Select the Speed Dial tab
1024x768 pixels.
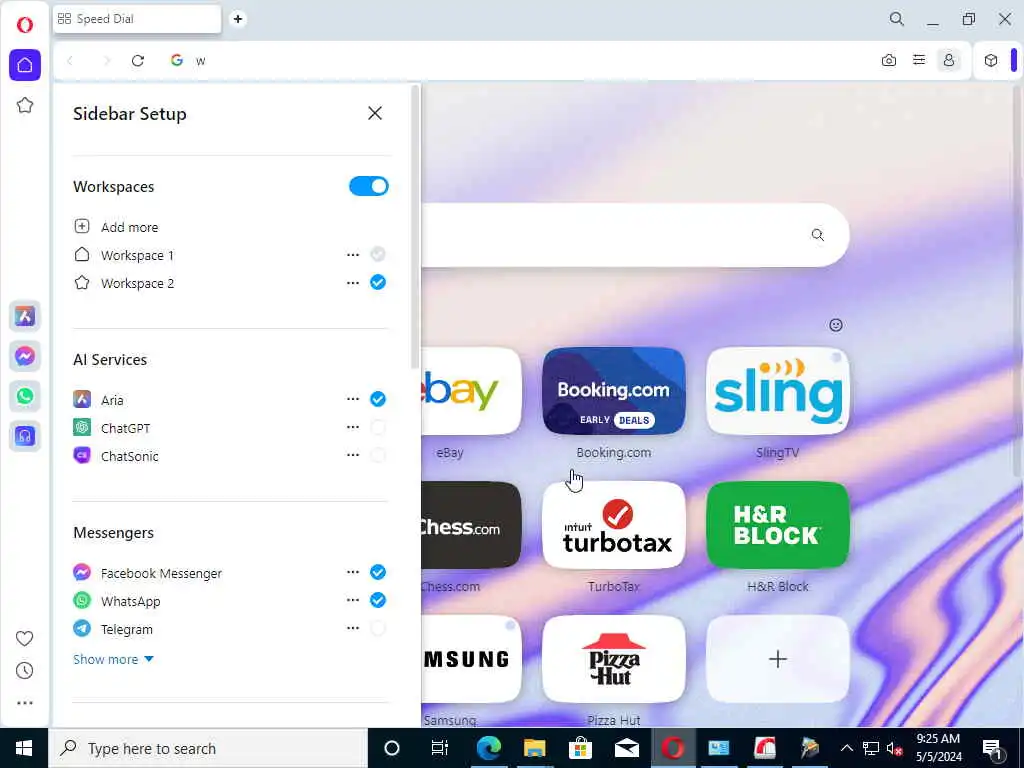(x=137, y=19)
